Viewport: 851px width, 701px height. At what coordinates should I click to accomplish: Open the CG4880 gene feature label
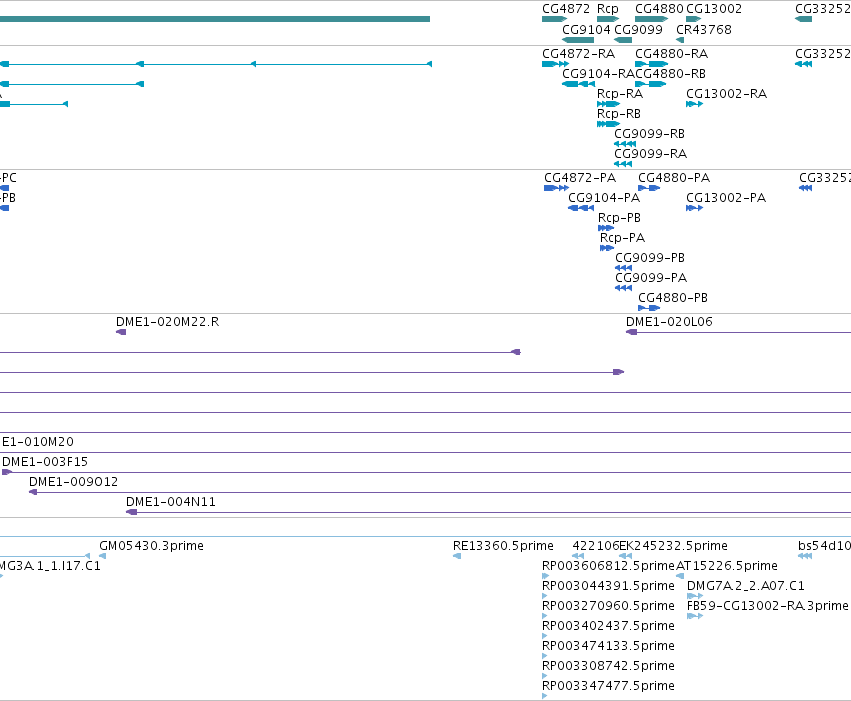tap(659, 9)
